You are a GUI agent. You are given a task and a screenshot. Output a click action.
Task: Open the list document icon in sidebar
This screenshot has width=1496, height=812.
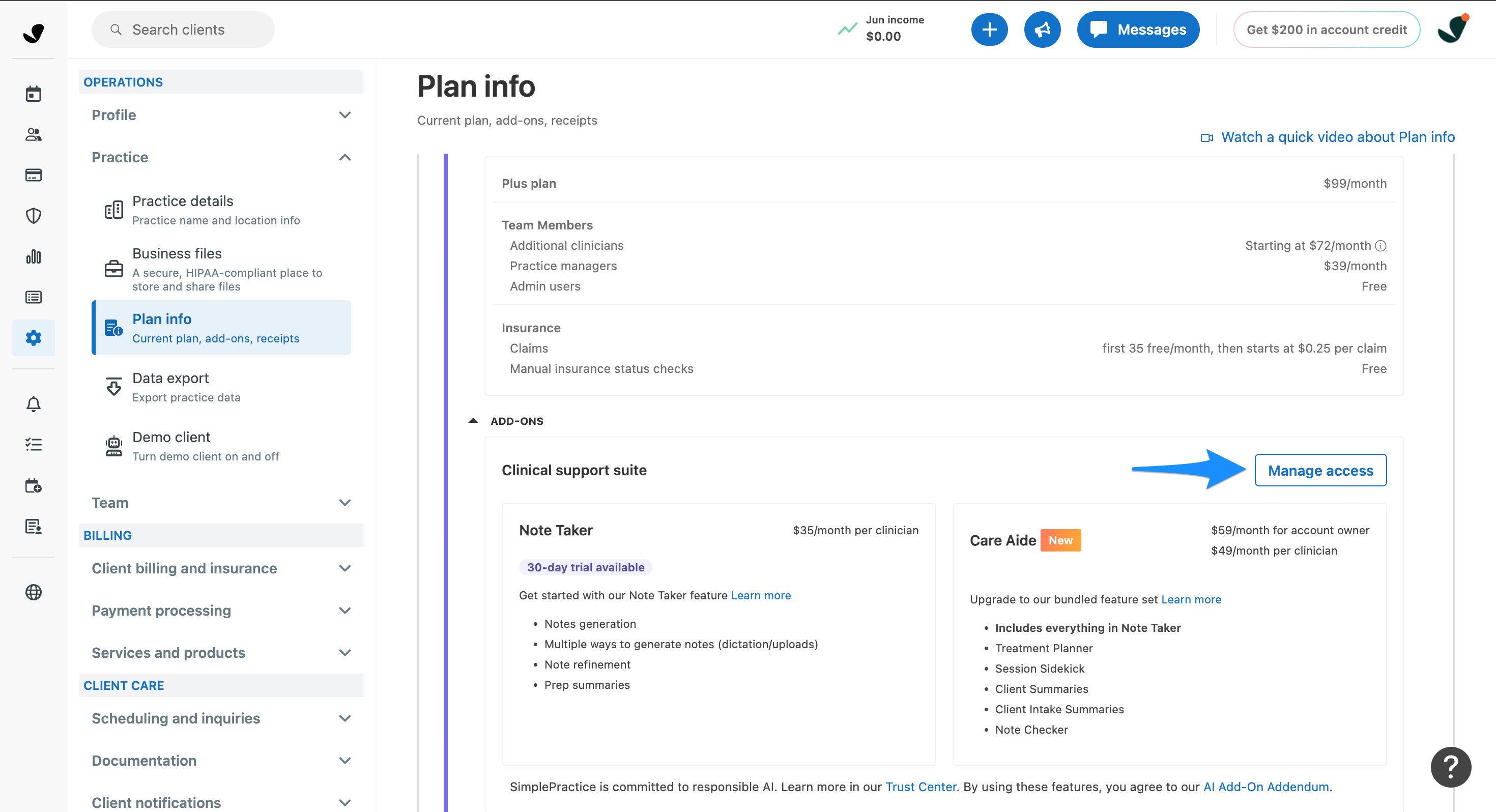[x=33, y=297]
